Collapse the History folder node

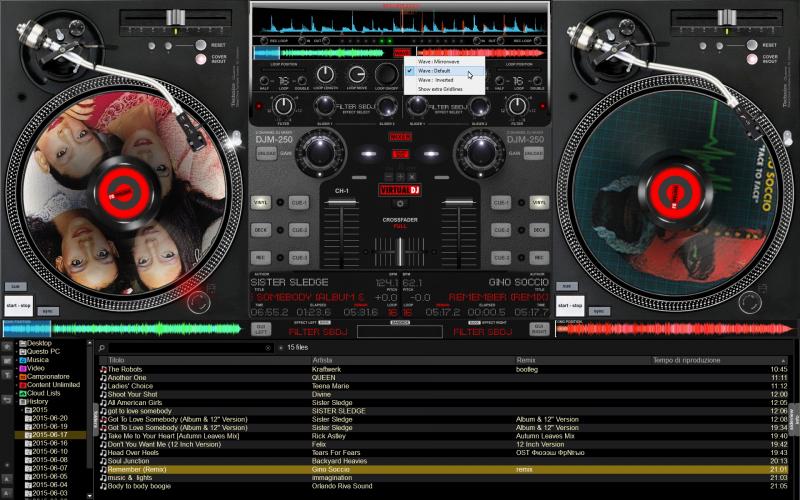[16, 402]
